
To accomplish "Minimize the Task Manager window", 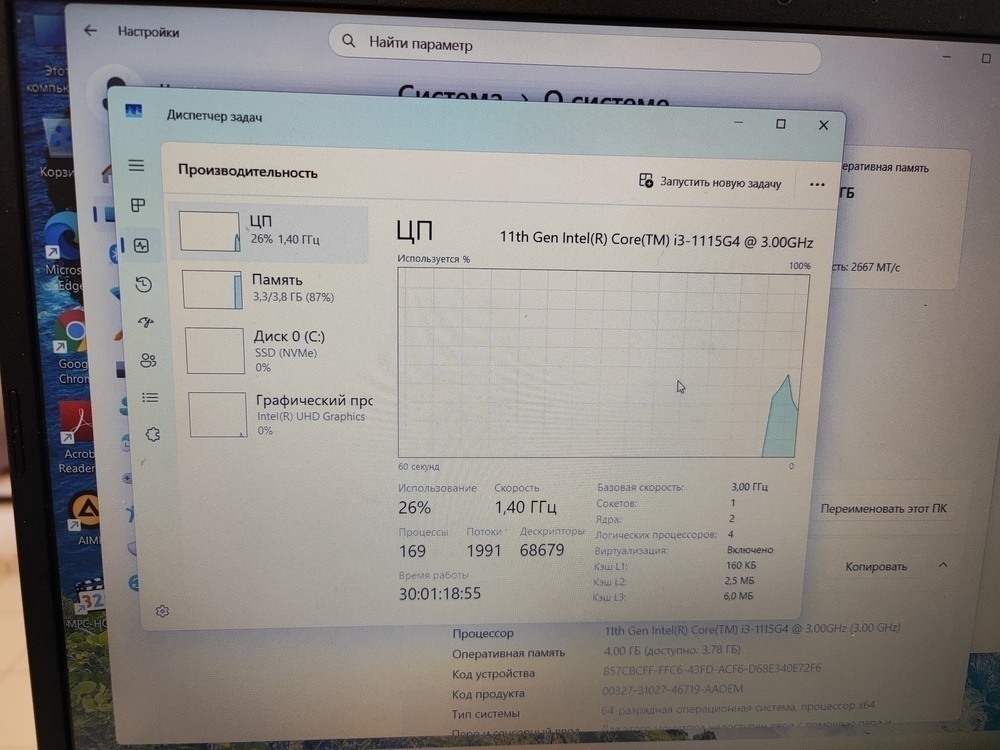I will 738,122.
